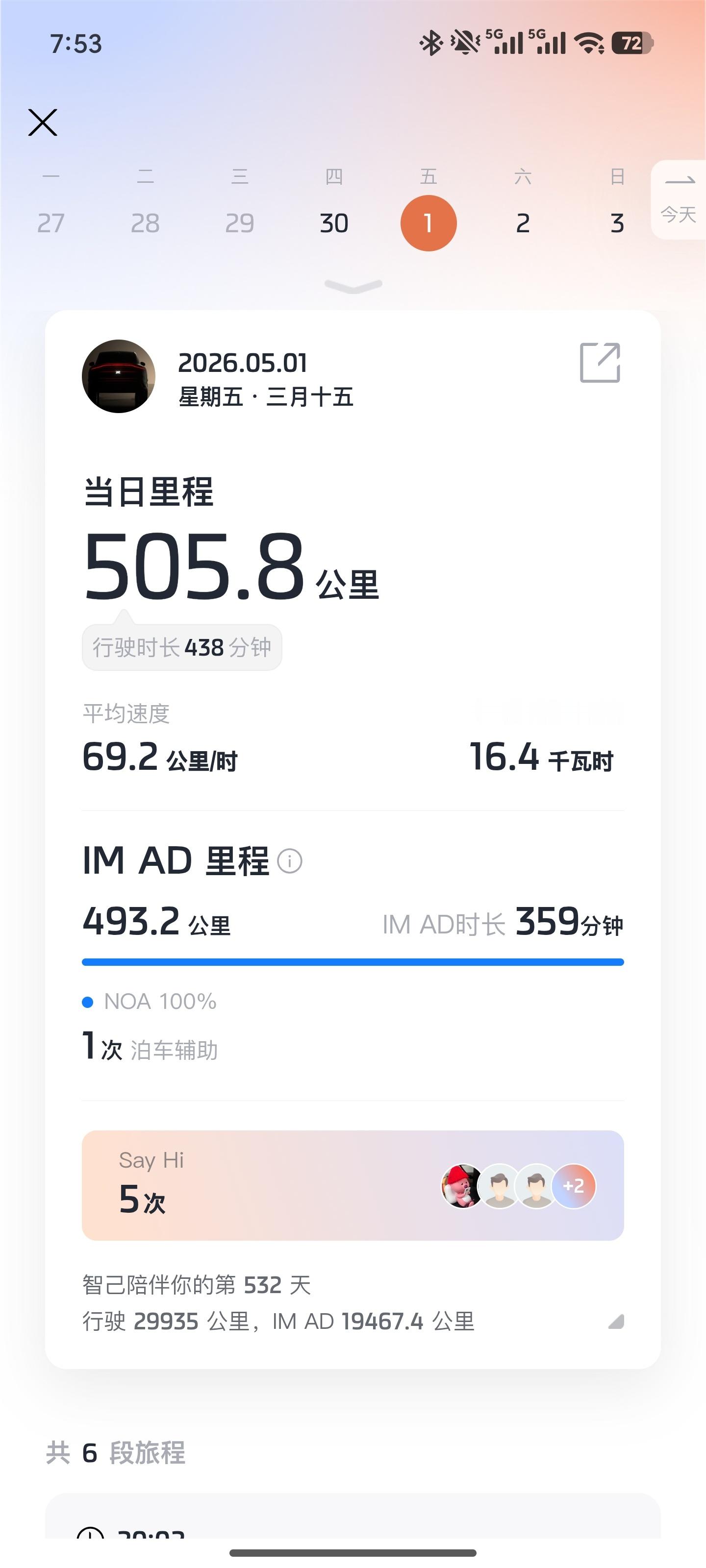Select Saturday the 2nd in calendar
This screenshot has height=1568, width=706.
coord(523,223)
